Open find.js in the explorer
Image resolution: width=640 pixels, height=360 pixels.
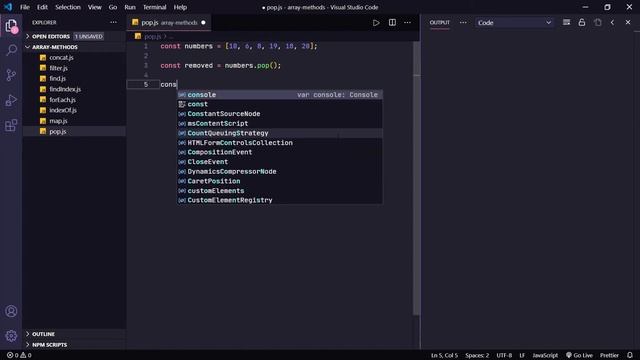74,78
